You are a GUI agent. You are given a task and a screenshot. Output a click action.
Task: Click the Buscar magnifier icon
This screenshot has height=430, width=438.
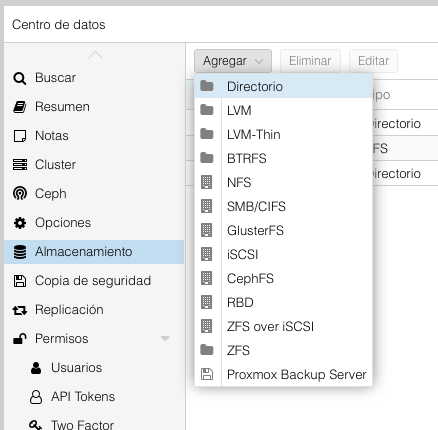19,78
